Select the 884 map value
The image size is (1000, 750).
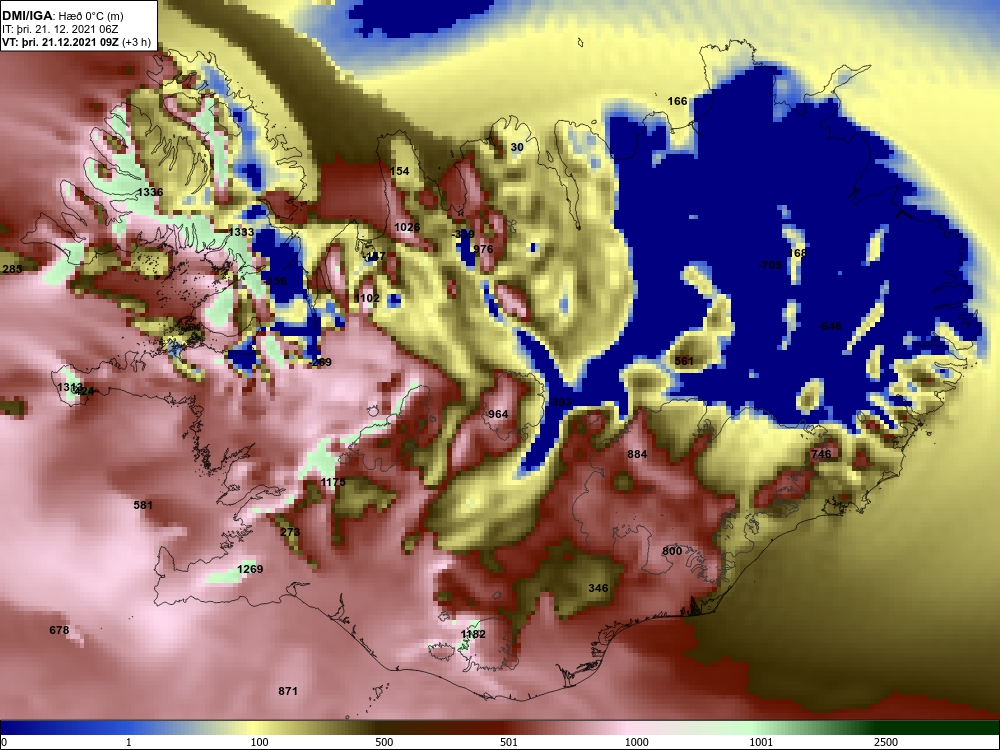point(637,454)
